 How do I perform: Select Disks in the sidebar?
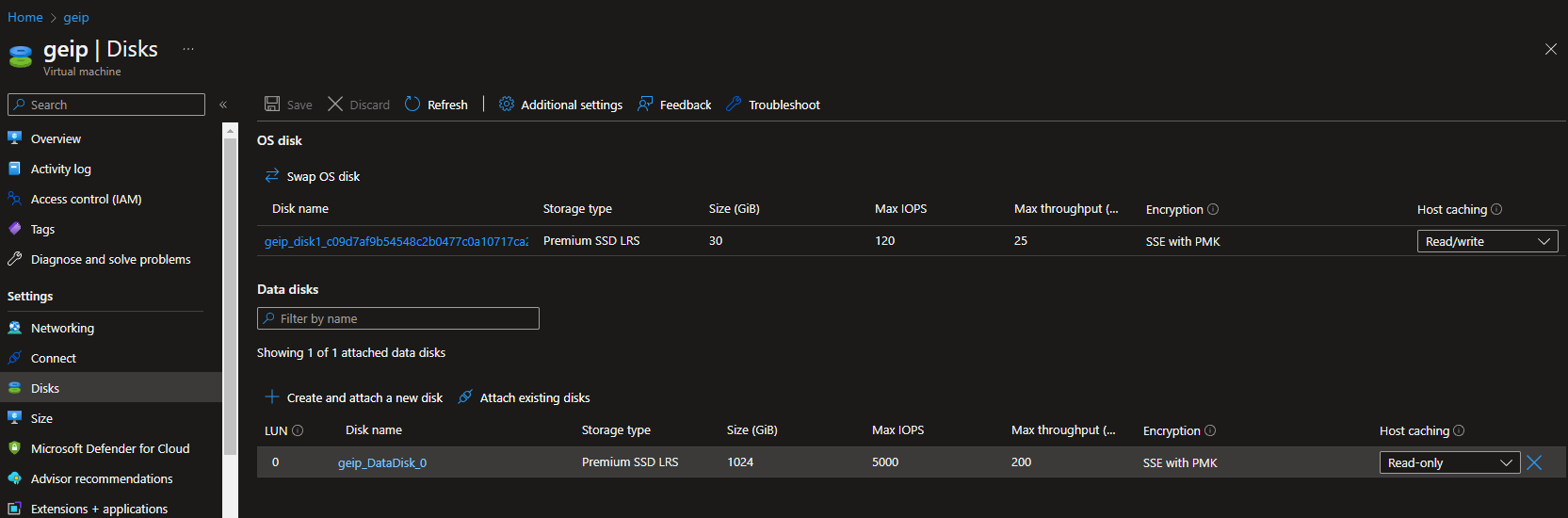tap(111, 388)
